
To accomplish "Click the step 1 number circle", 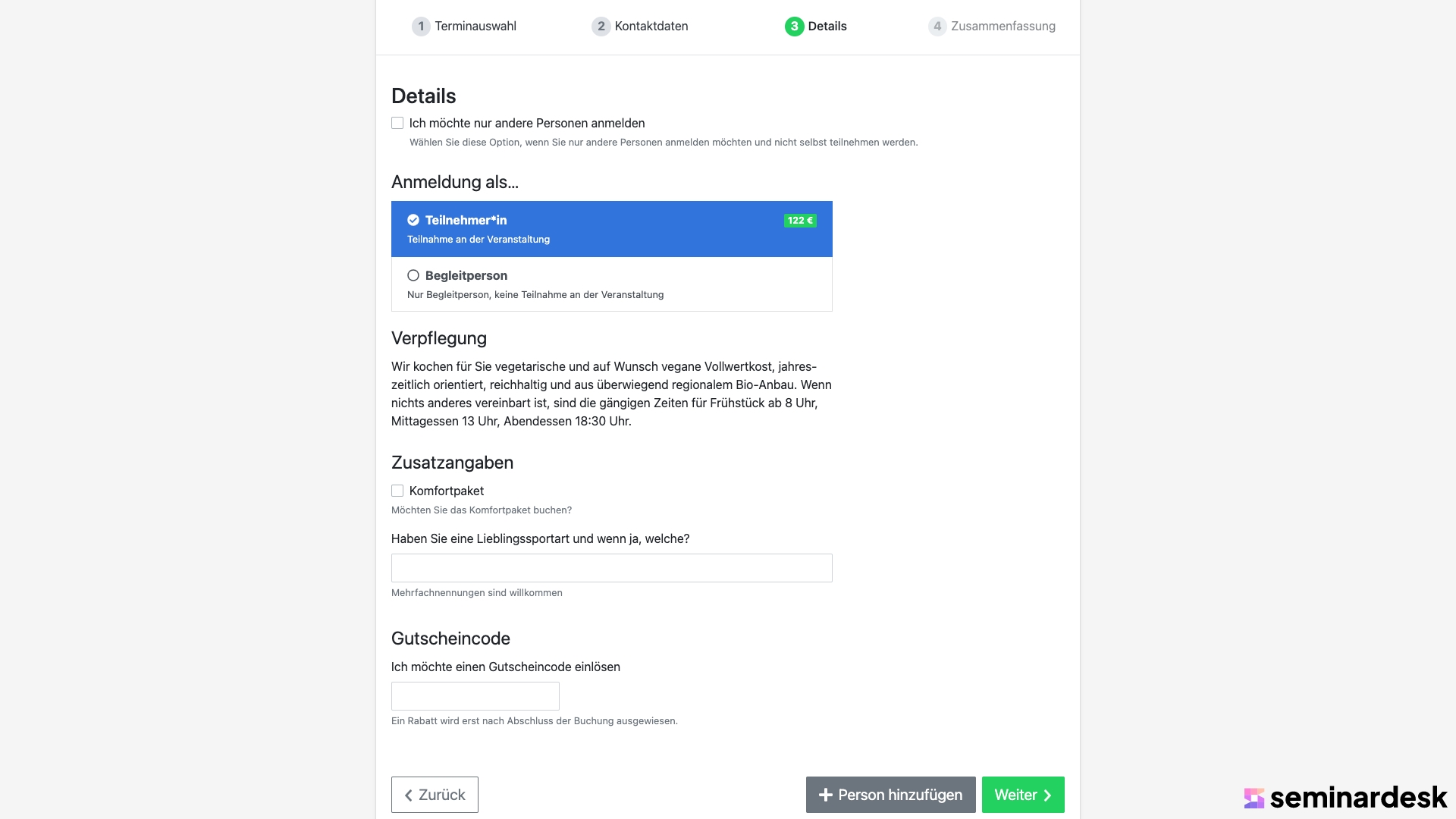I will (x=421, y=27).
